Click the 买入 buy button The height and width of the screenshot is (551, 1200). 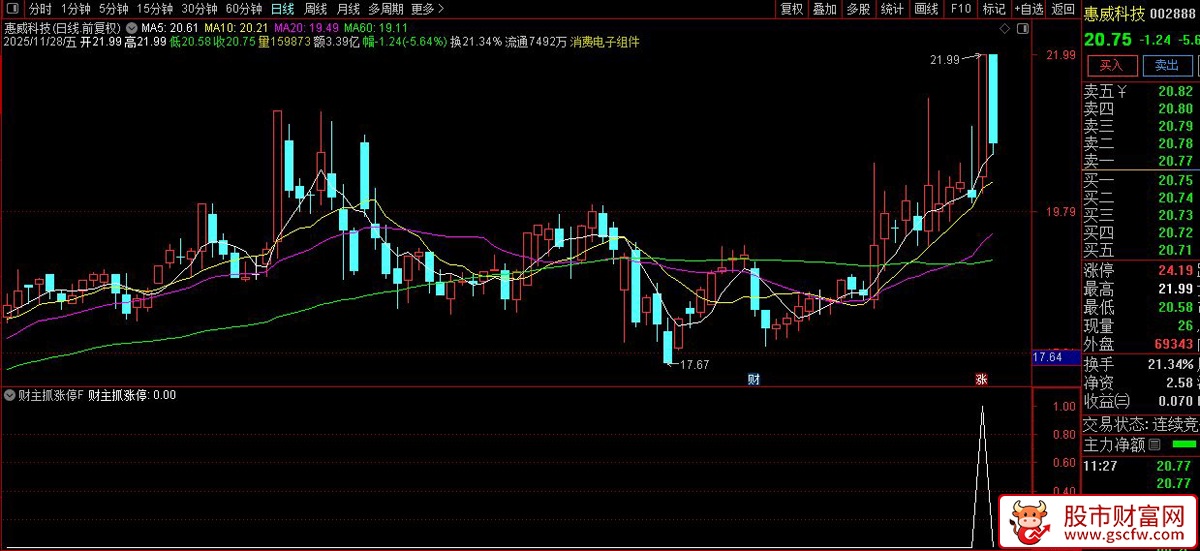pos(1111,66)
